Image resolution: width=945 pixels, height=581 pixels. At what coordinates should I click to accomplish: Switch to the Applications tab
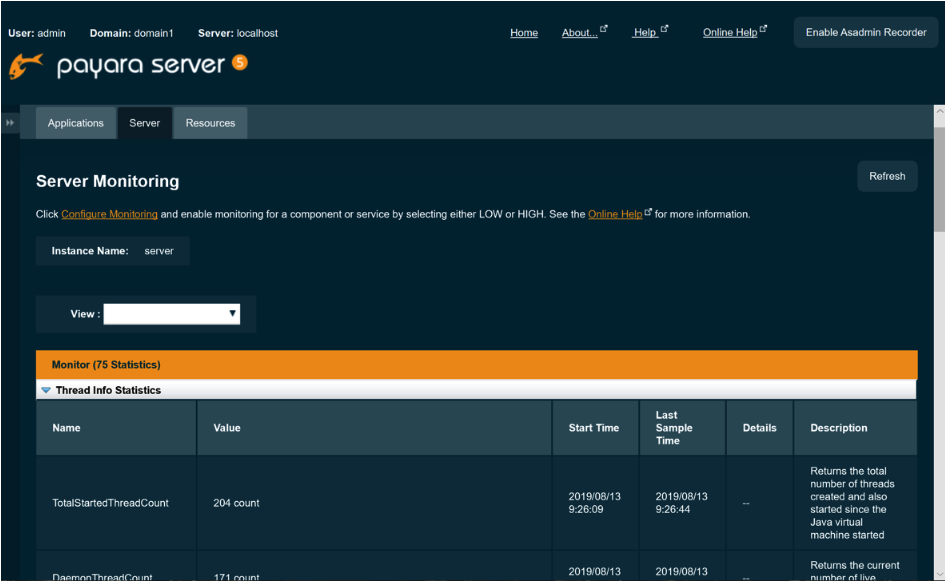tap(75, 123)
